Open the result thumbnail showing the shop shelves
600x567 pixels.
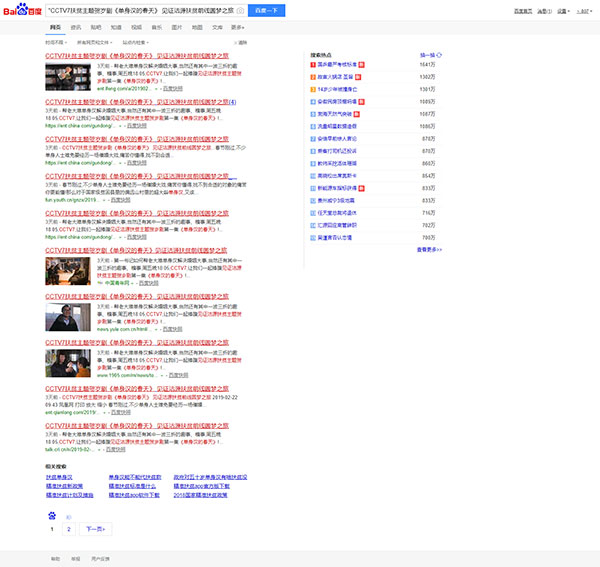pyautogui.click(x=68, y=77)
